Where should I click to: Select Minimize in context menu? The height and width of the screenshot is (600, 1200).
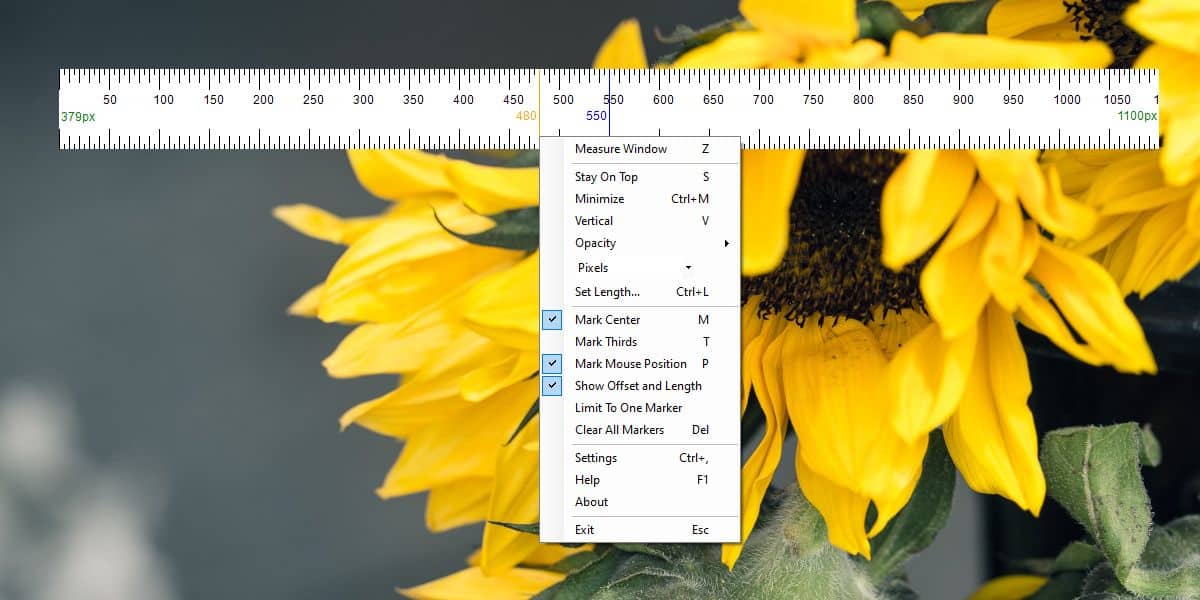(x=640, y=199)
